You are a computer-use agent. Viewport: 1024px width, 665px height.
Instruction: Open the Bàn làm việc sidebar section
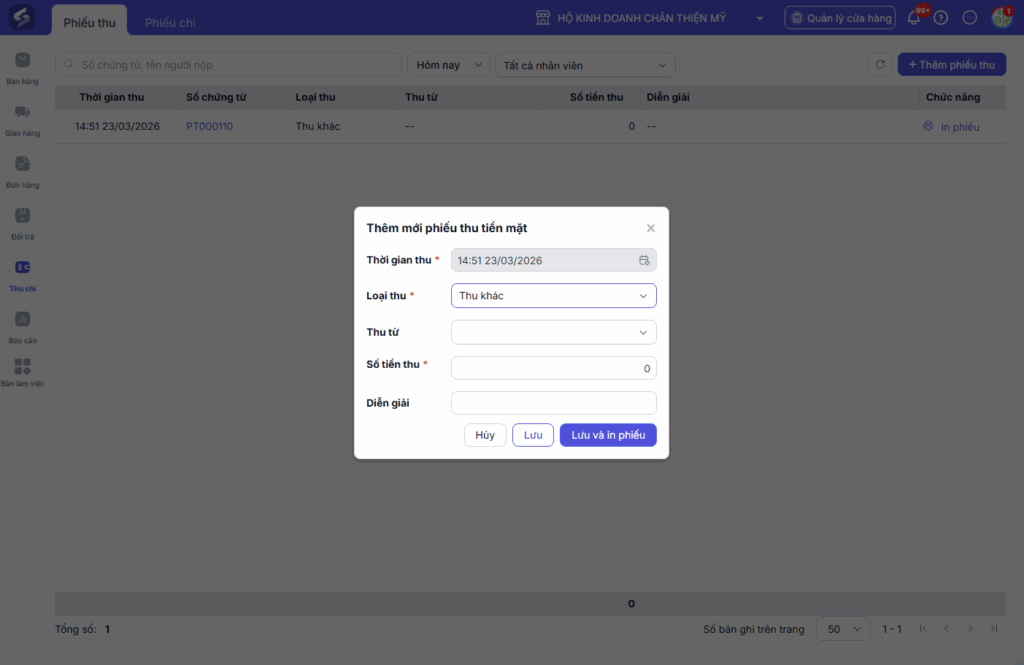tap(22, 372)
